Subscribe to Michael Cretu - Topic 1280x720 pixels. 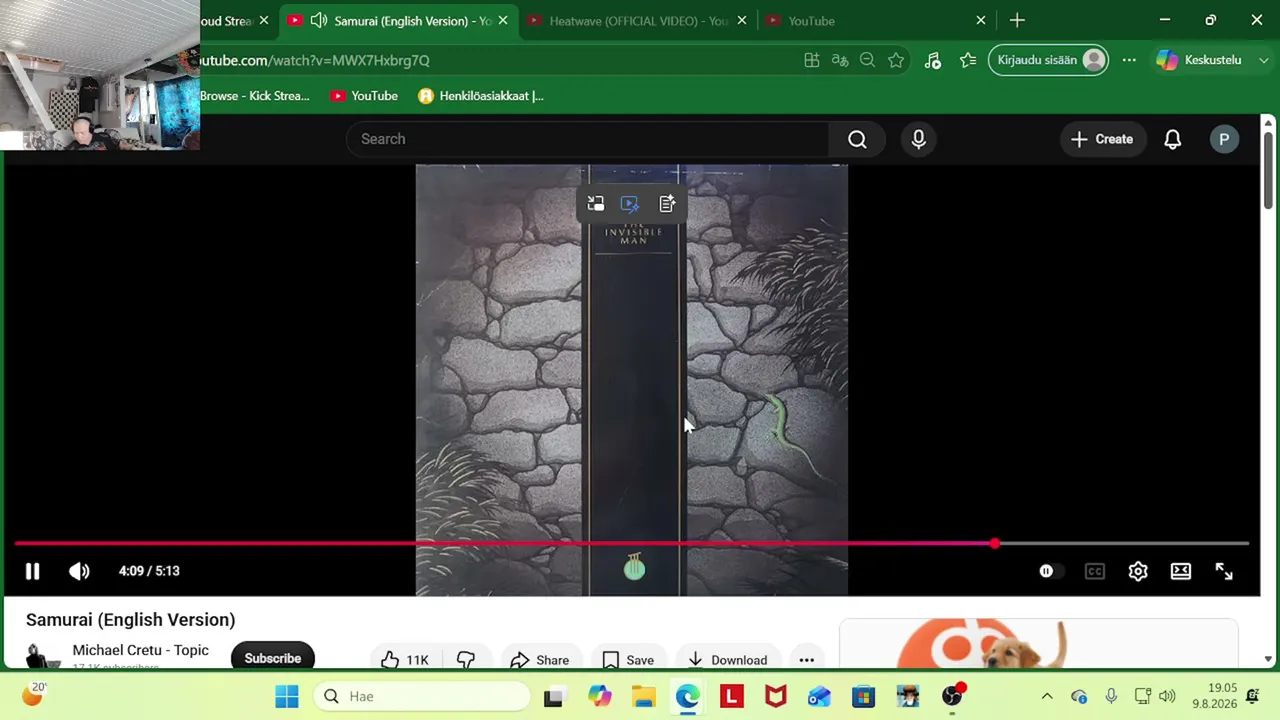click(x=272, y=658)
